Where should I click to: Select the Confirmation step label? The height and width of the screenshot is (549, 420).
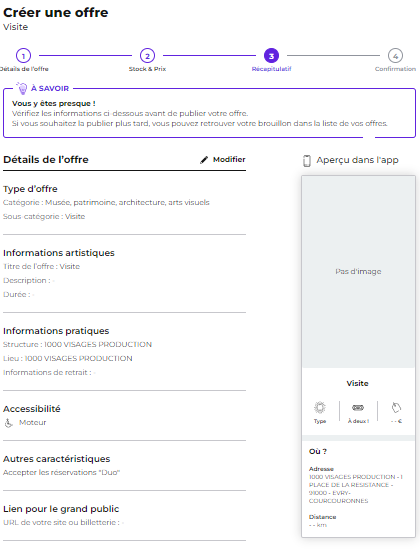(395, 69)
